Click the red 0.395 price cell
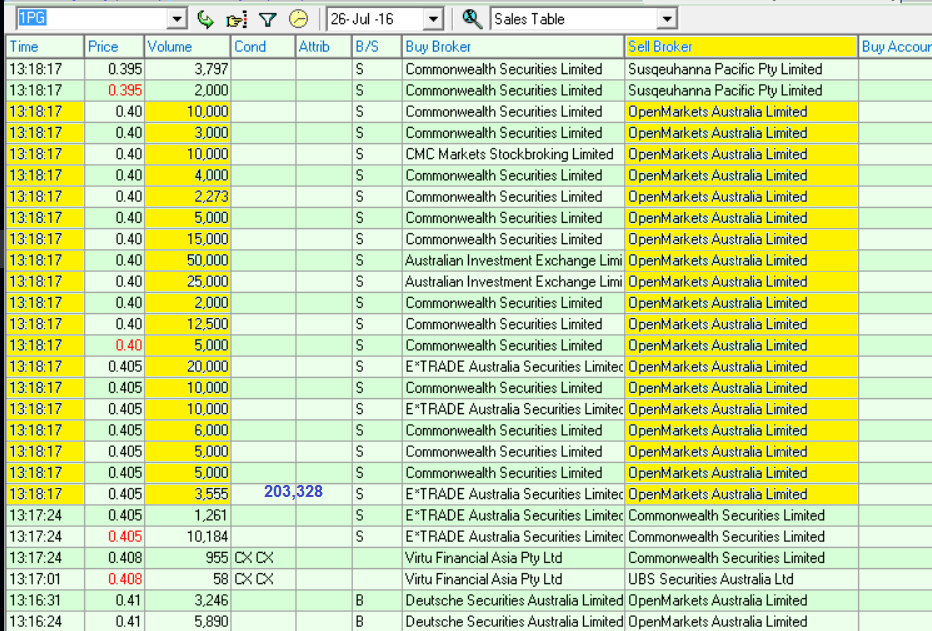Screen dimensions: 932x631 (x=114, y=90)
